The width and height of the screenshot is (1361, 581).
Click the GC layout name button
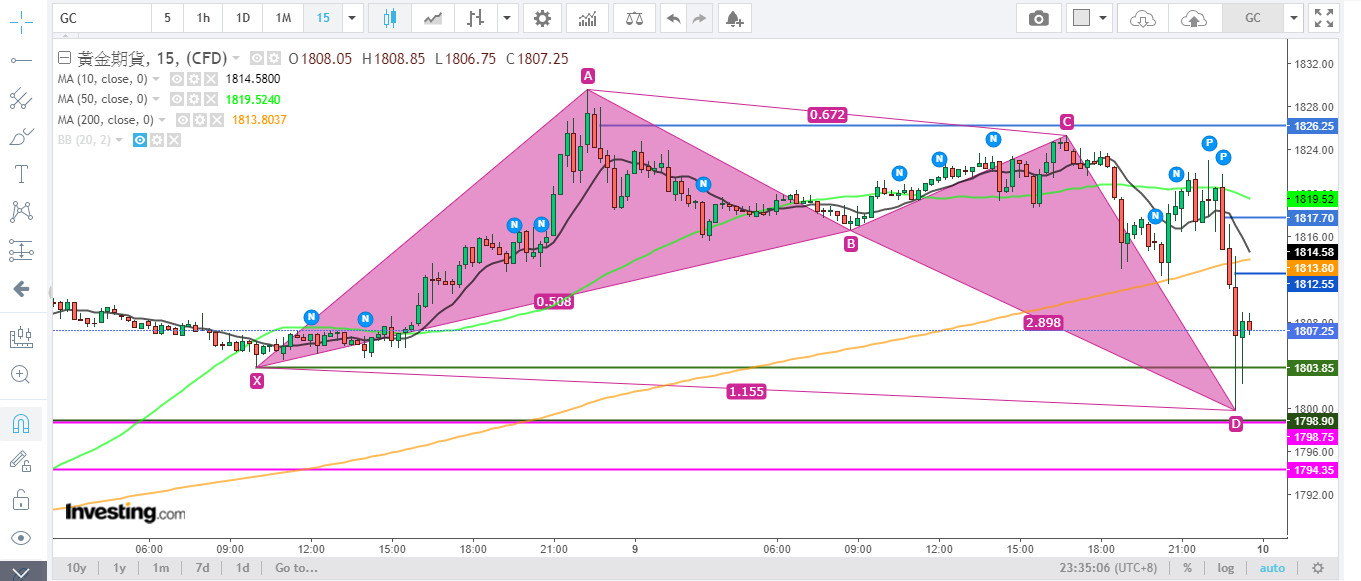point(1252,18)
